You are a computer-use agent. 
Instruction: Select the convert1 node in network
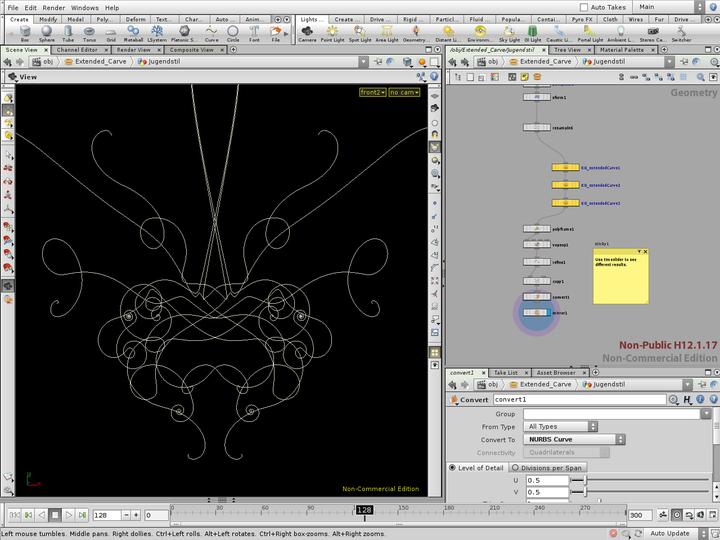click(537, 297)
